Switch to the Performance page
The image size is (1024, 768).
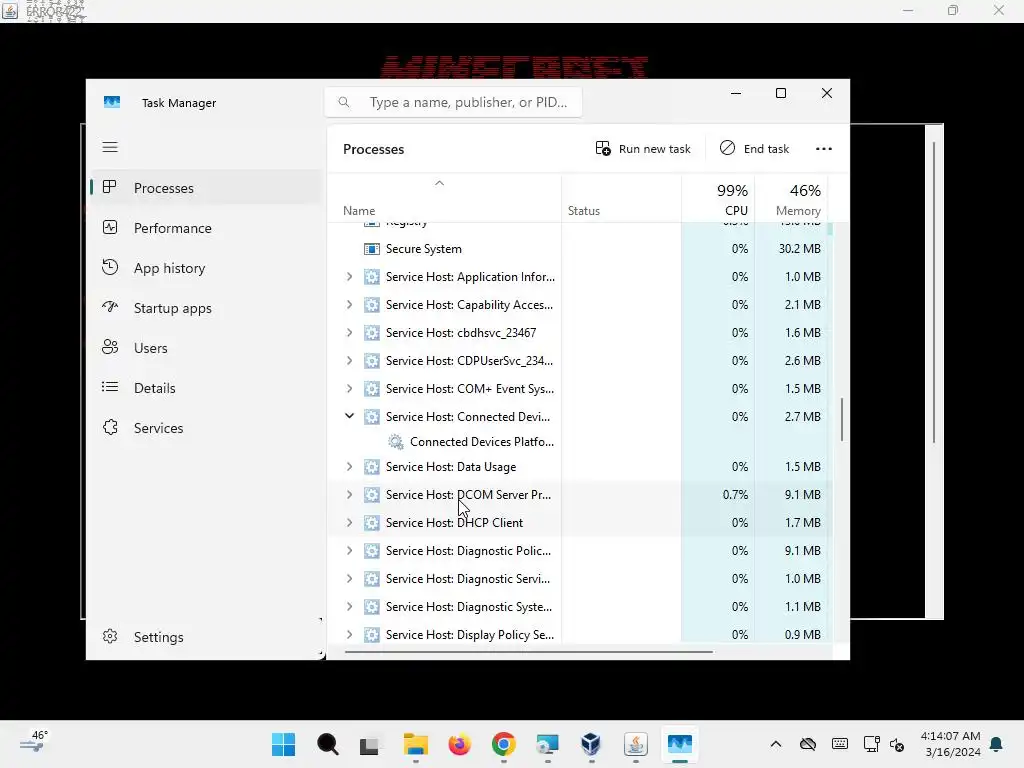(206, 228)
